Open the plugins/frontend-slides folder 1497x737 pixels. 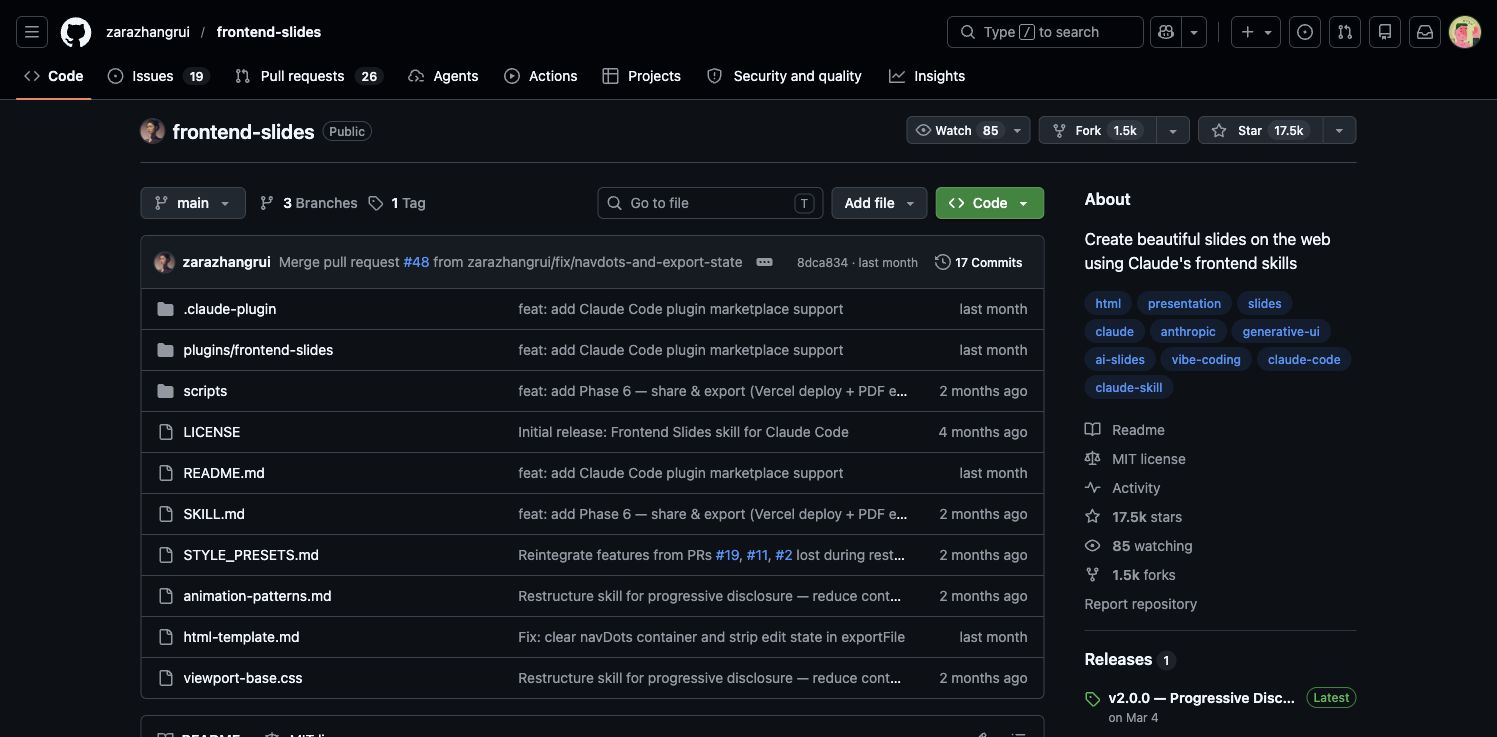click(258, 350)
